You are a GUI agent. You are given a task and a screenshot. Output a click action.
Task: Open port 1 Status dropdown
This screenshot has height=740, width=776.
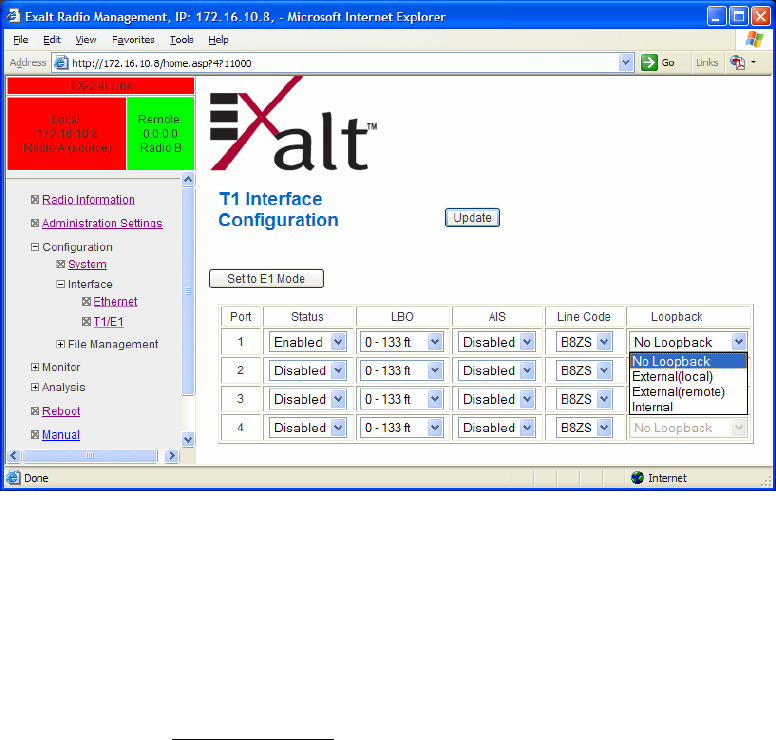[338, 342]
